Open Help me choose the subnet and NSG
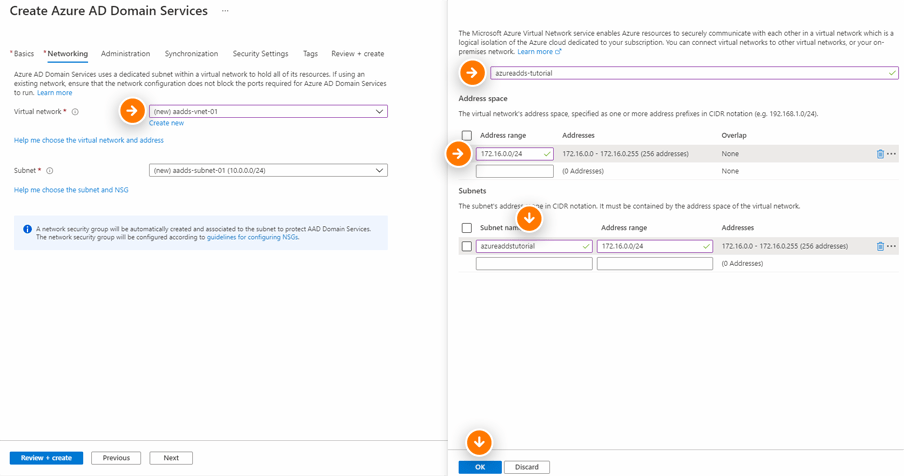 coord(71,190)
